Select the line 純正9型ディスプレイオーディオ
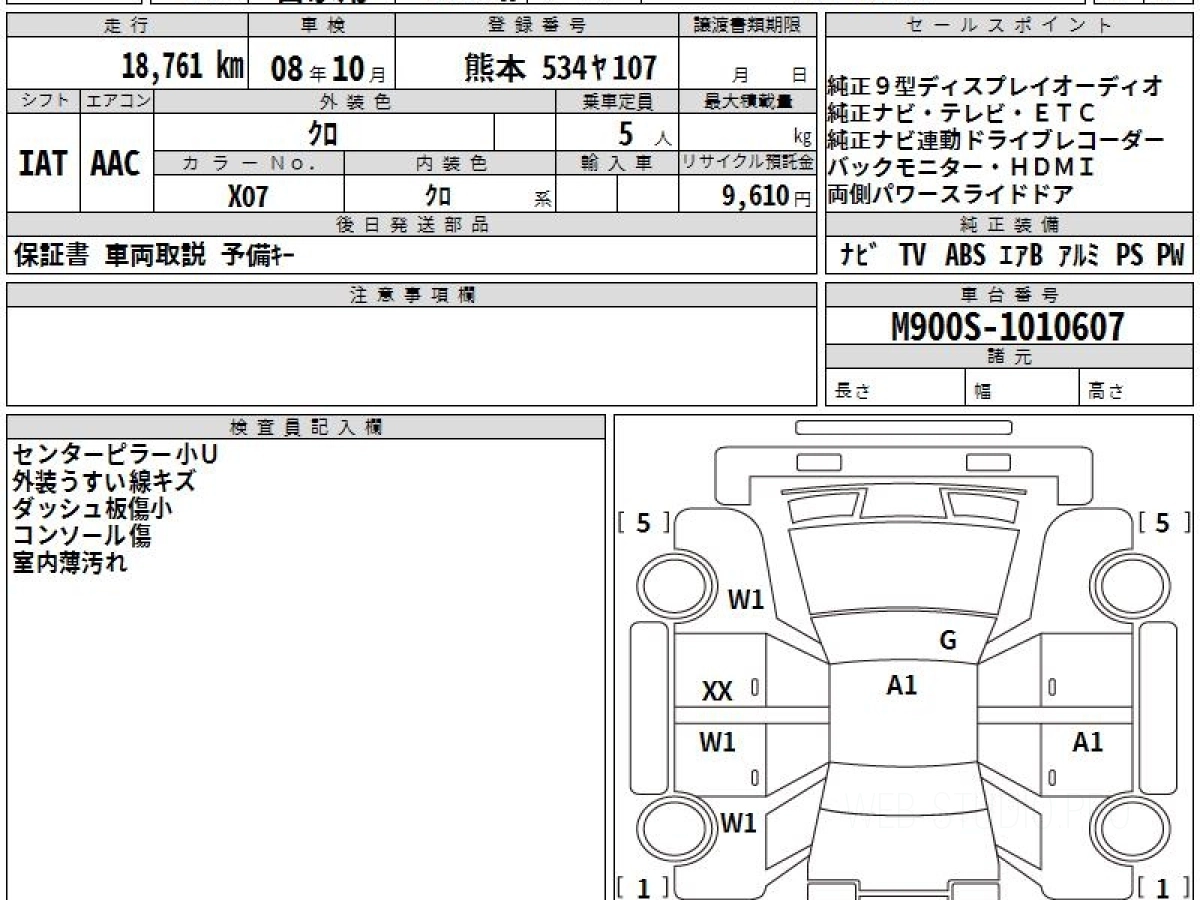 995,86
